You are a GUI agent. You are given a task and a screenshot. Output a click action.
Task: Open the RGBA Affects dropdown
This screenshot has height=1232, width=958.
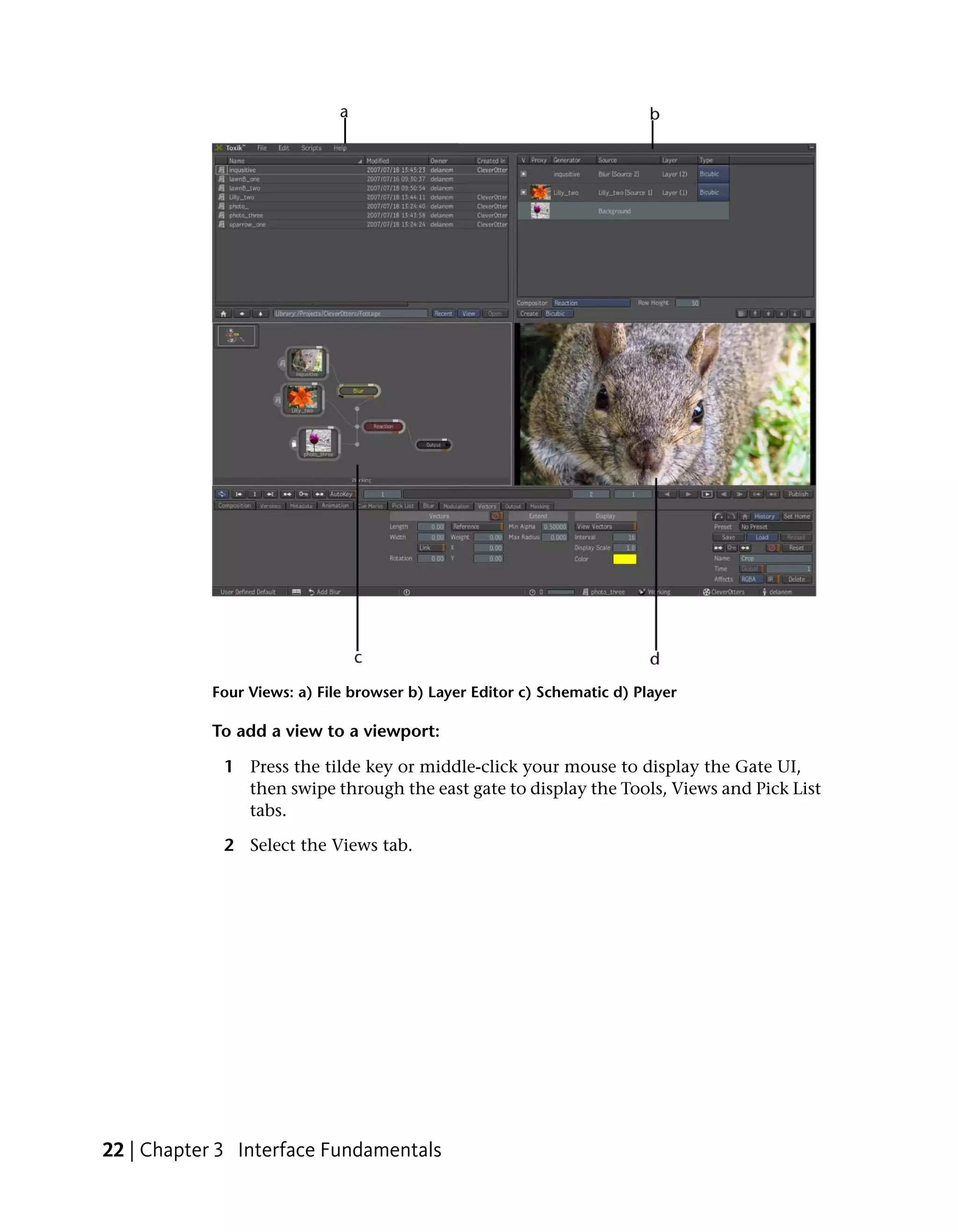(751, 579)
